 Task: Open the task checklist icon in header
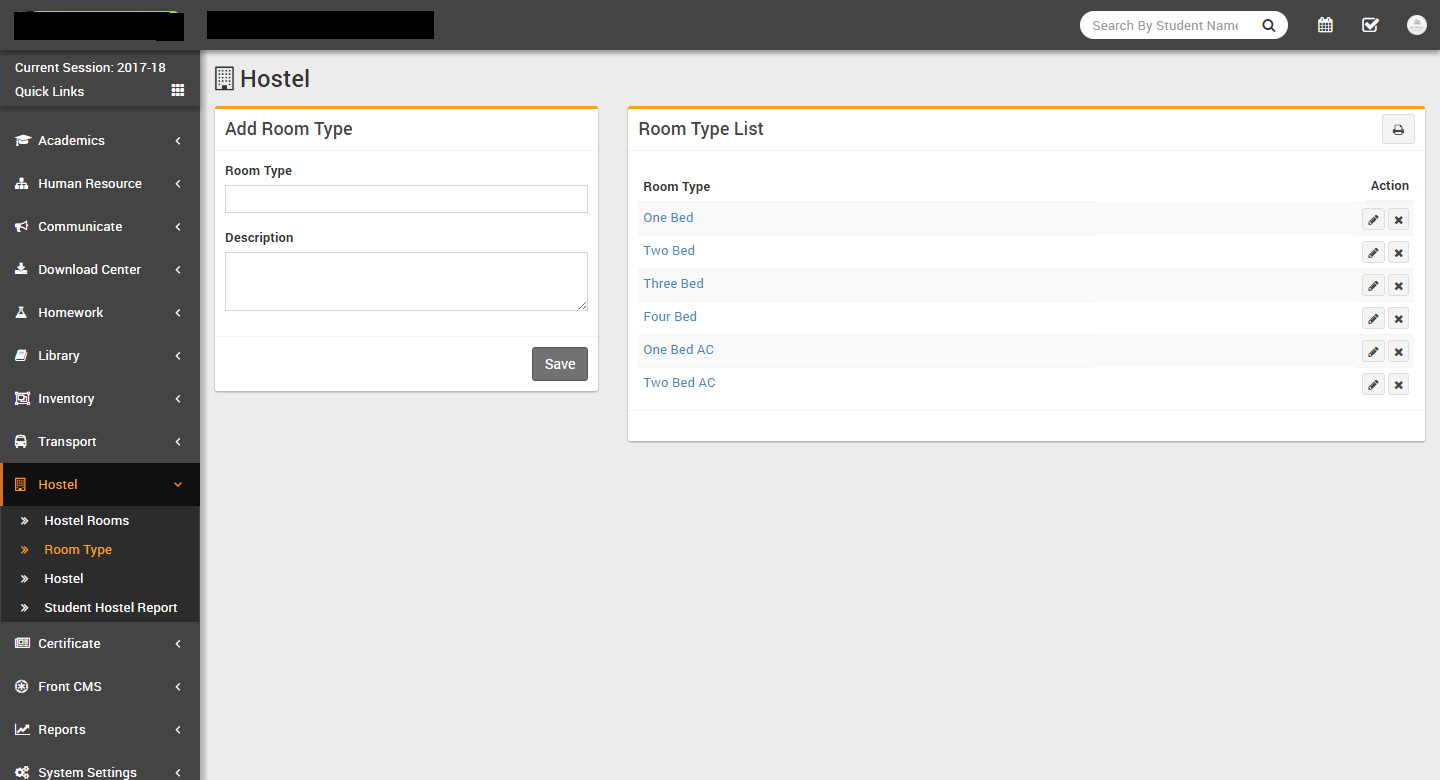coord(1370,25)
